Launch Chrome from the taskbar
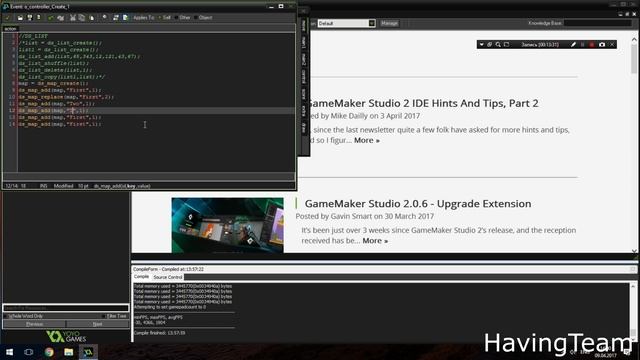This screenshot has width=640, height=360. (x=49, y=352)
